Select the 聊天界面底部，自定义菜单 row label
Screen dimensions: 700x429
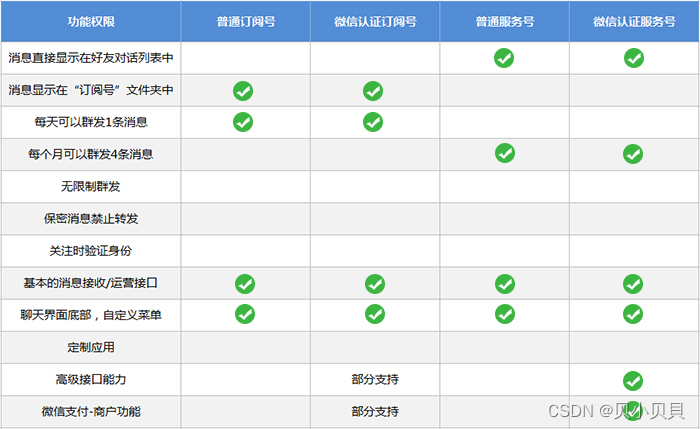tap(91, 315)
